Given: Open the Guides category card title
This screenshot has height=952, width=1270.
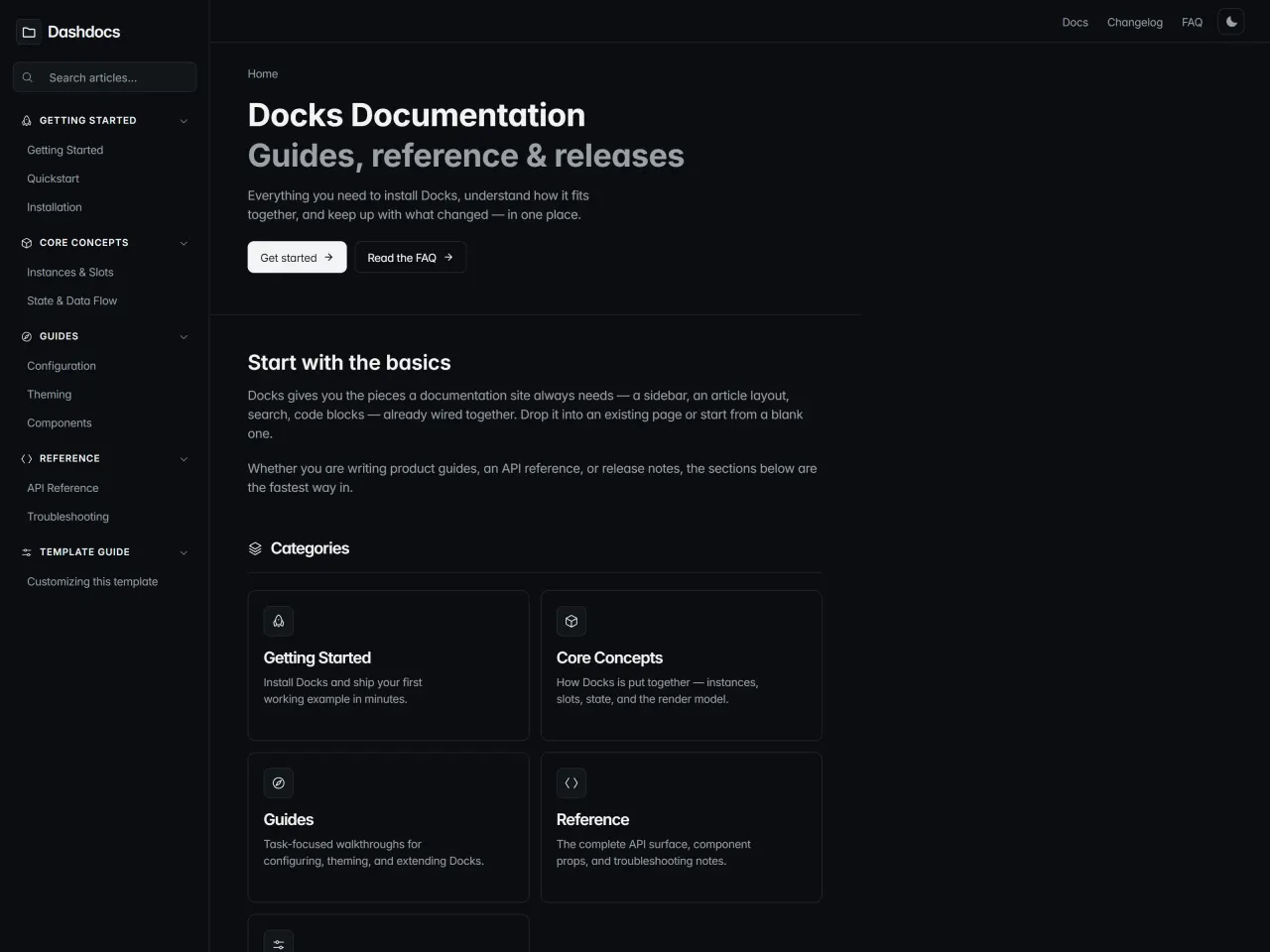Looking at the screenshot, I should [x=289, y=819].
